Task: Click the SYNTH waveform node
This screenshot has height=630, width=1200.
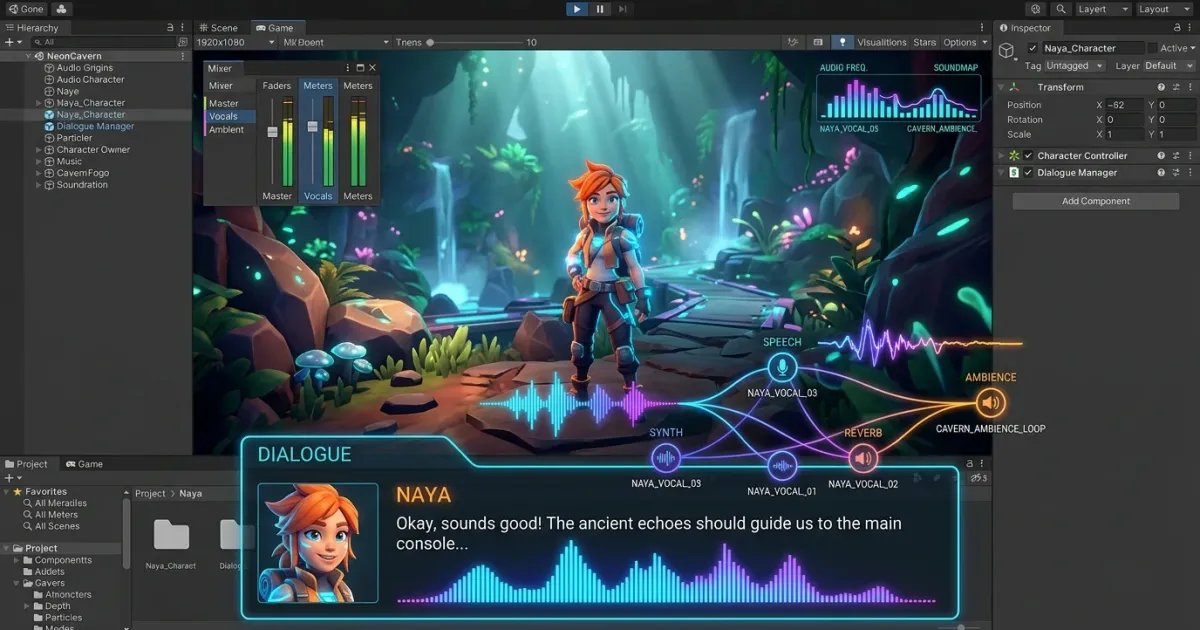Action: click(666, 458)
